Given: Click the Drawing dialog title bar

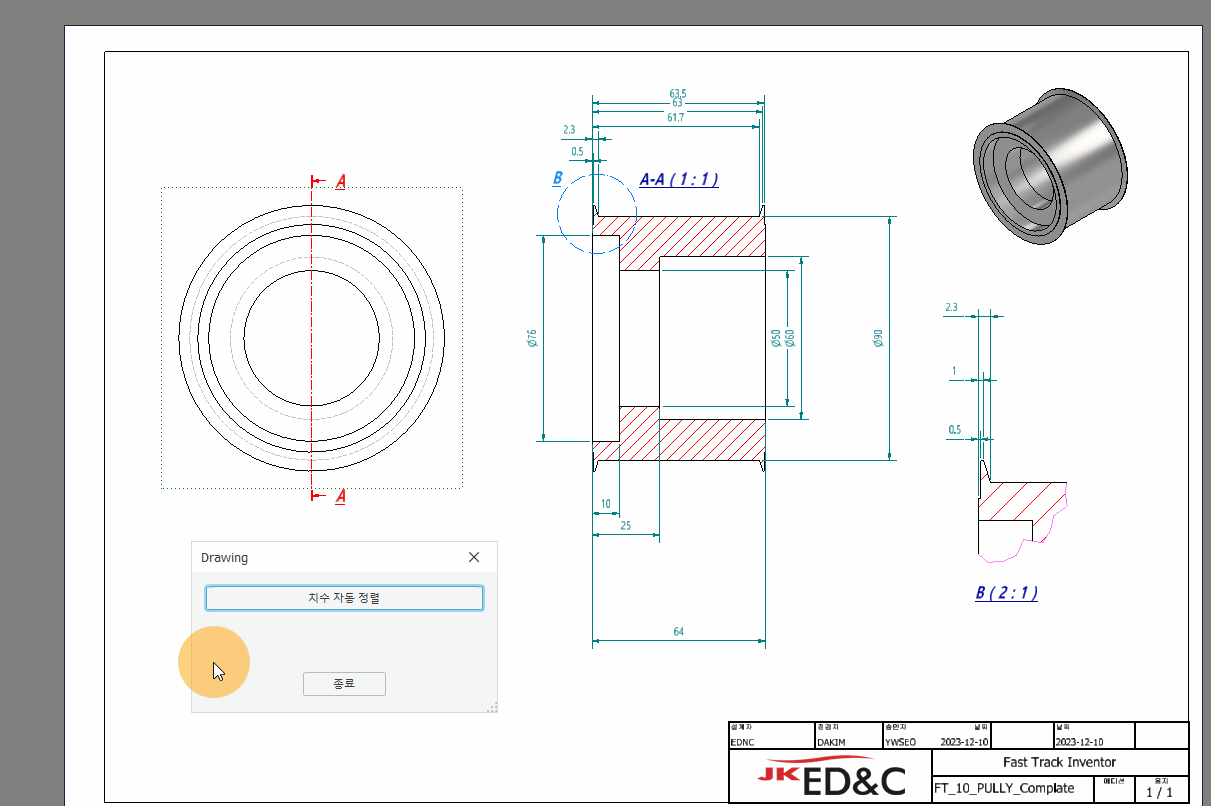Looking at the screenshot, I should 320,557.
